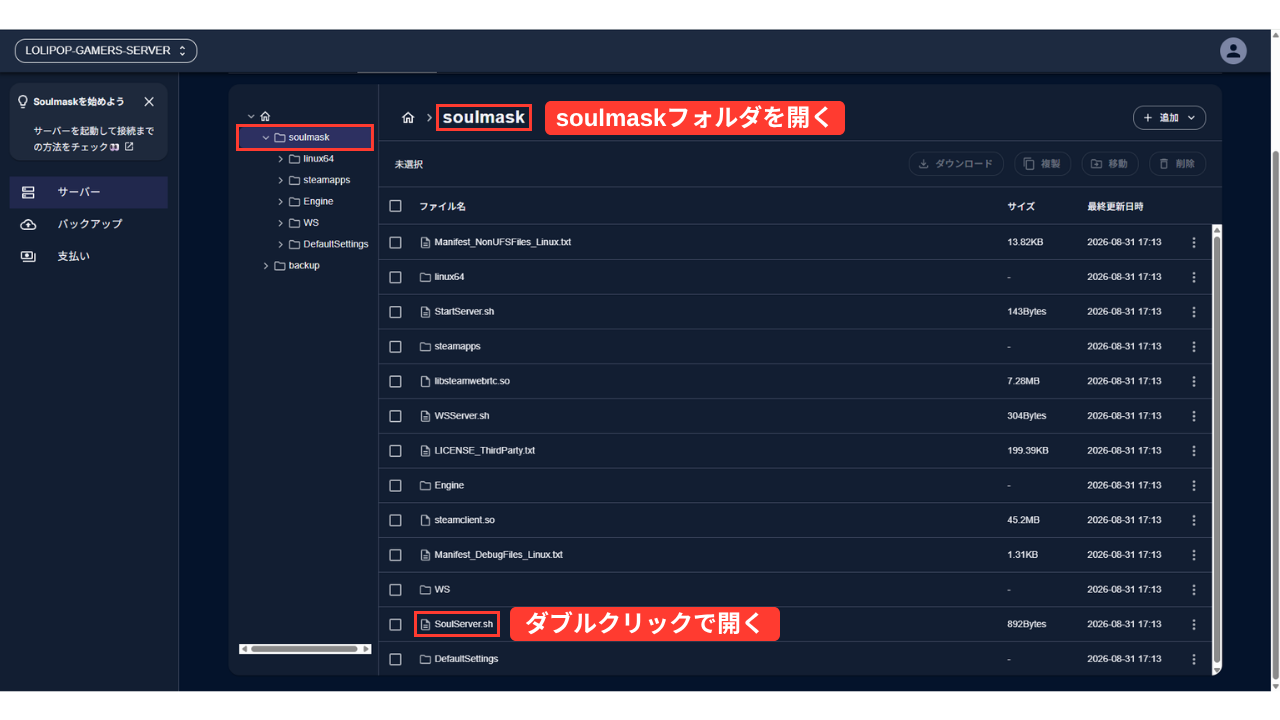The width and height of the screenshot is (1280, 720).
Task: Click the 複製 button
Action: click(x=1043, y=164)
